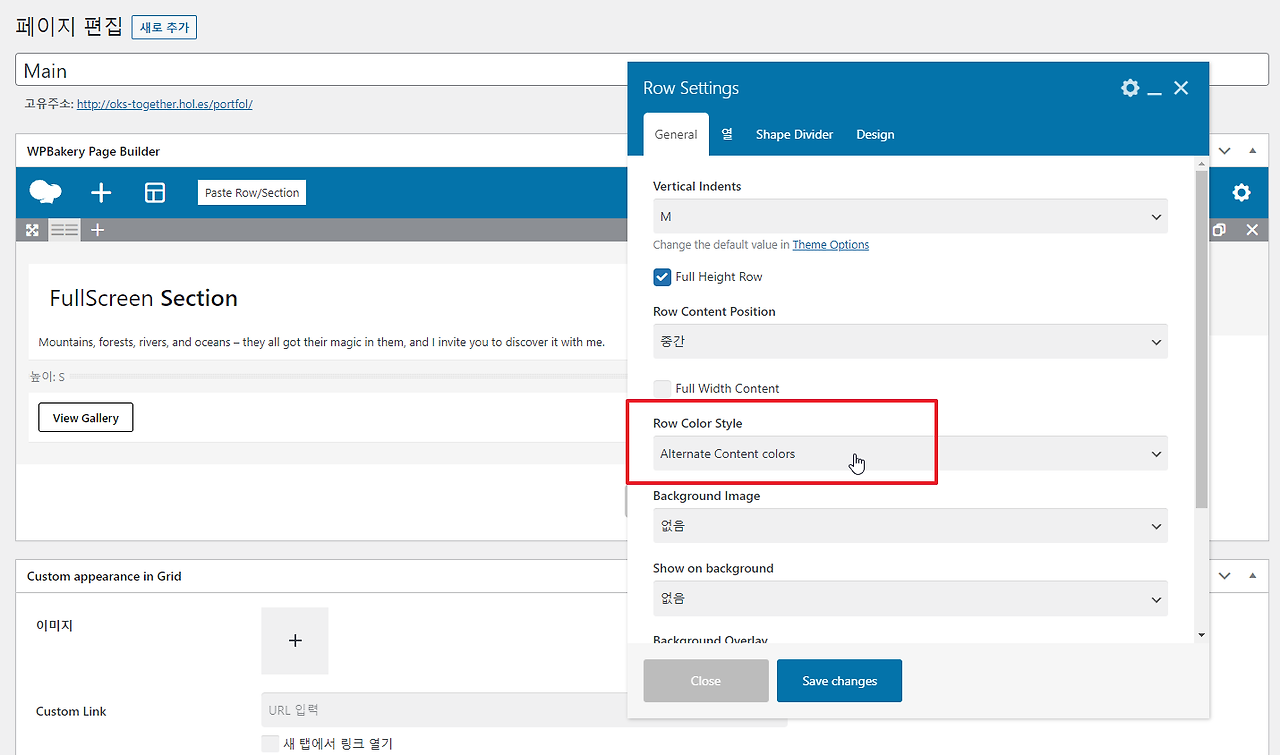Screen dimensions: 1280x755
Task: Add an image with the plus tile
Action: pos(295,641)
